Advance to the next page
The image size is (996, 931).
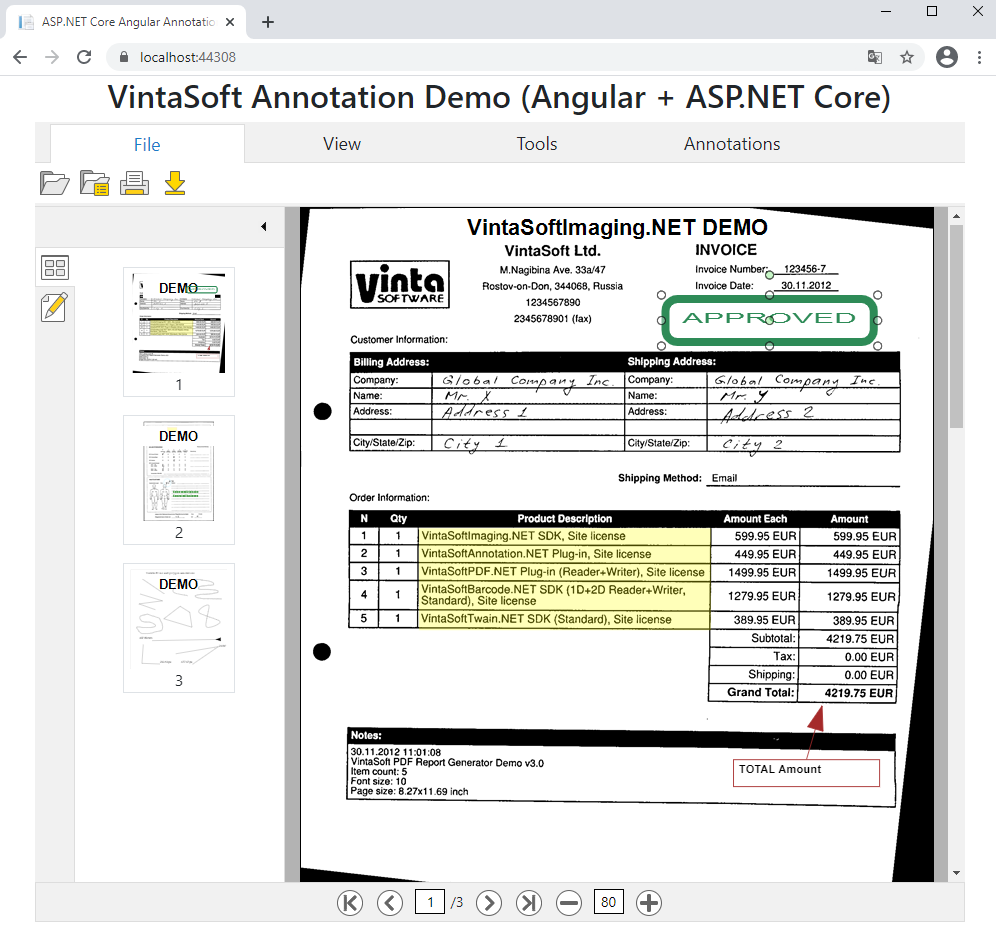click(488, 903)
